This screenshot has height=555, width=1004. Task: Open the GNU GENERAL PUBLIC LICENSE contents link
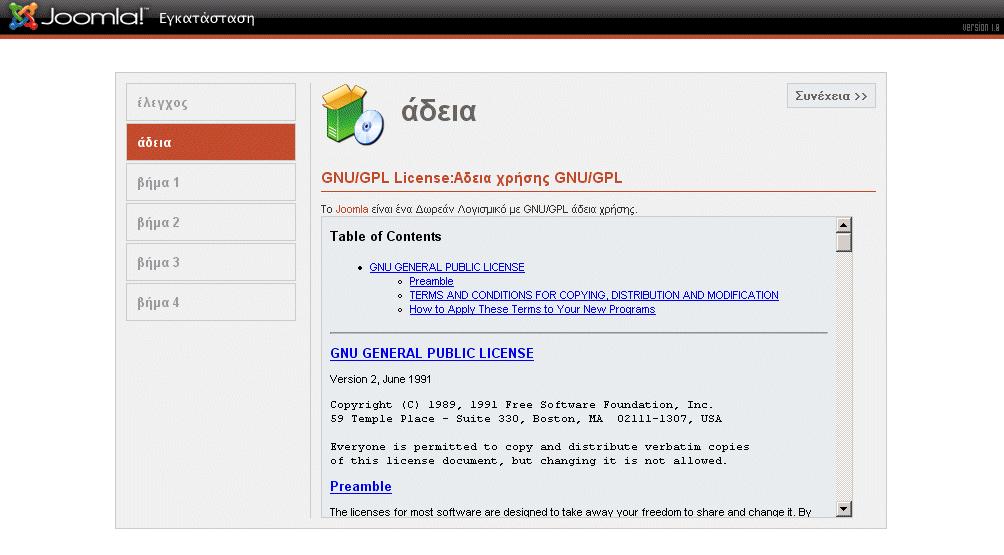click(446, 267)
